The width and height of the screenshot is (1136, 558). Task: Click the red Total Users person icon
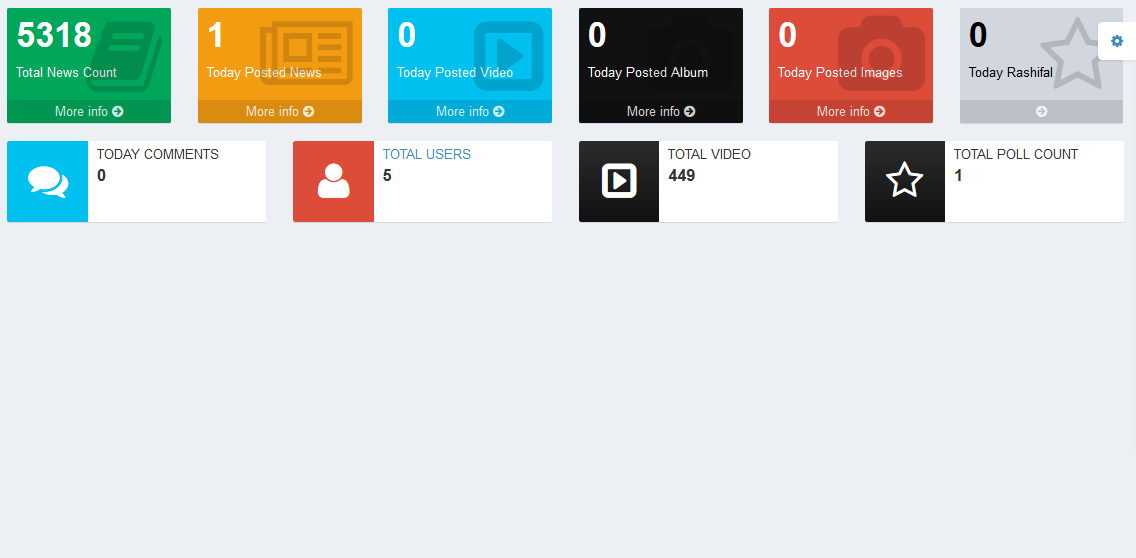coord(333,181)
